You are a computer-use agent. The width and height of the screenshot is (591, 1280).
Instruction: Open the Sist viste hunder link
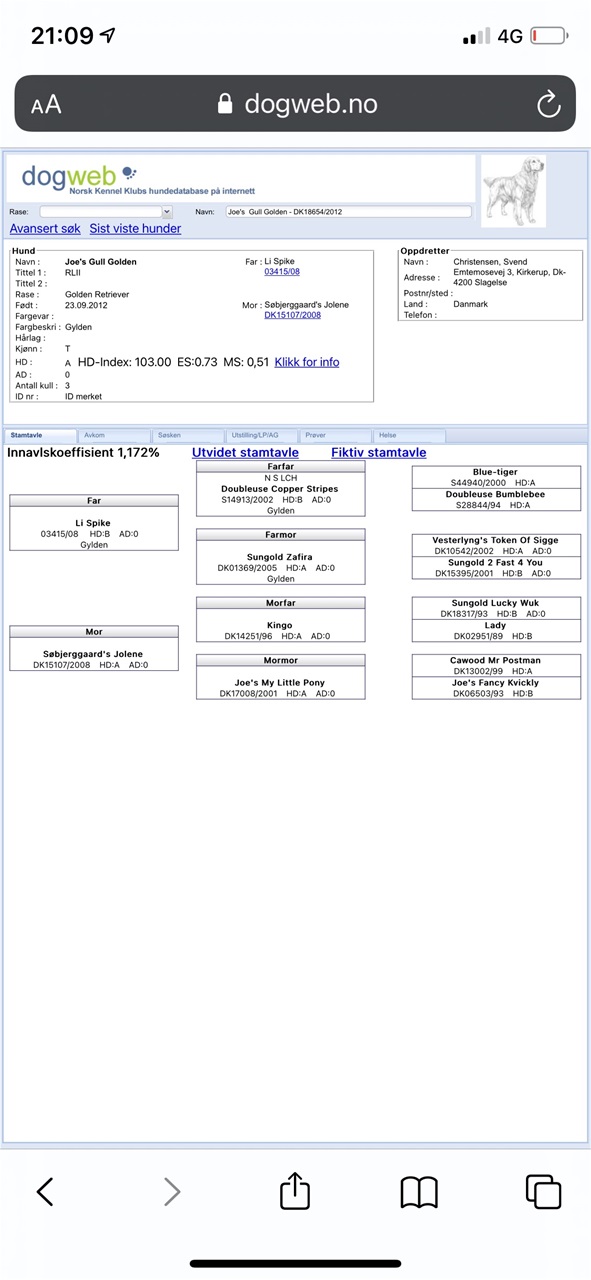click(135, 229)
